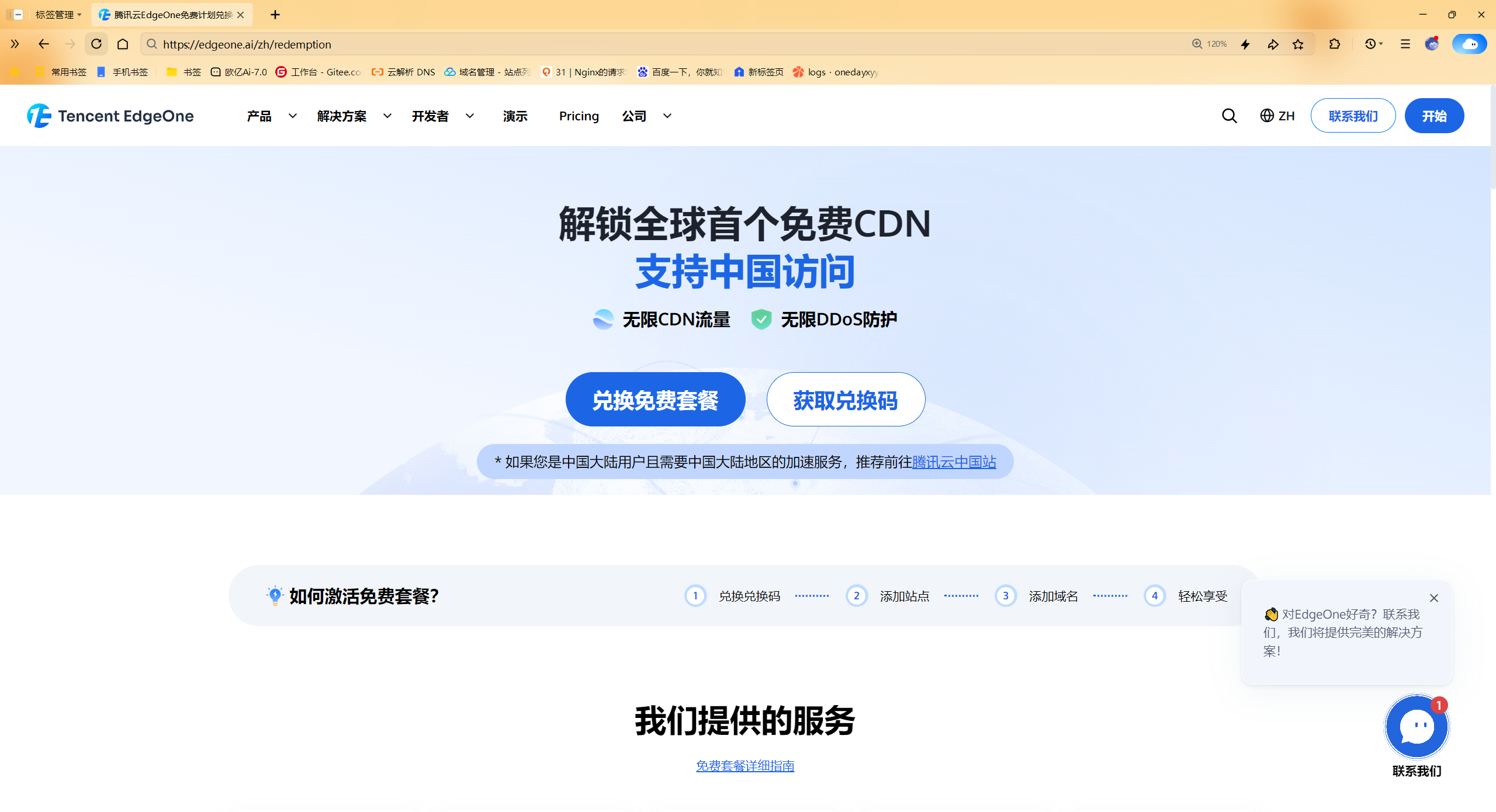1496x812 pixels.
Task: Click the share arrow icon in address bar
Action: 1273,44
